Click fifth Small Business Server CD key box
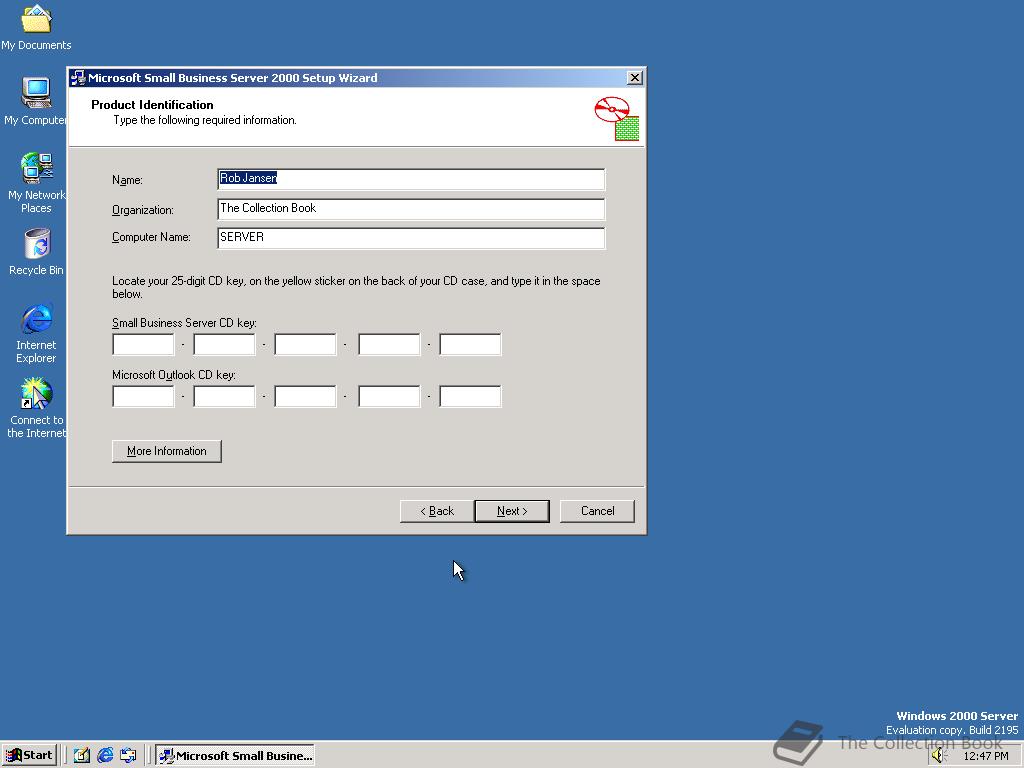The height and width of the screenshot is (768, 1024). 470,344
